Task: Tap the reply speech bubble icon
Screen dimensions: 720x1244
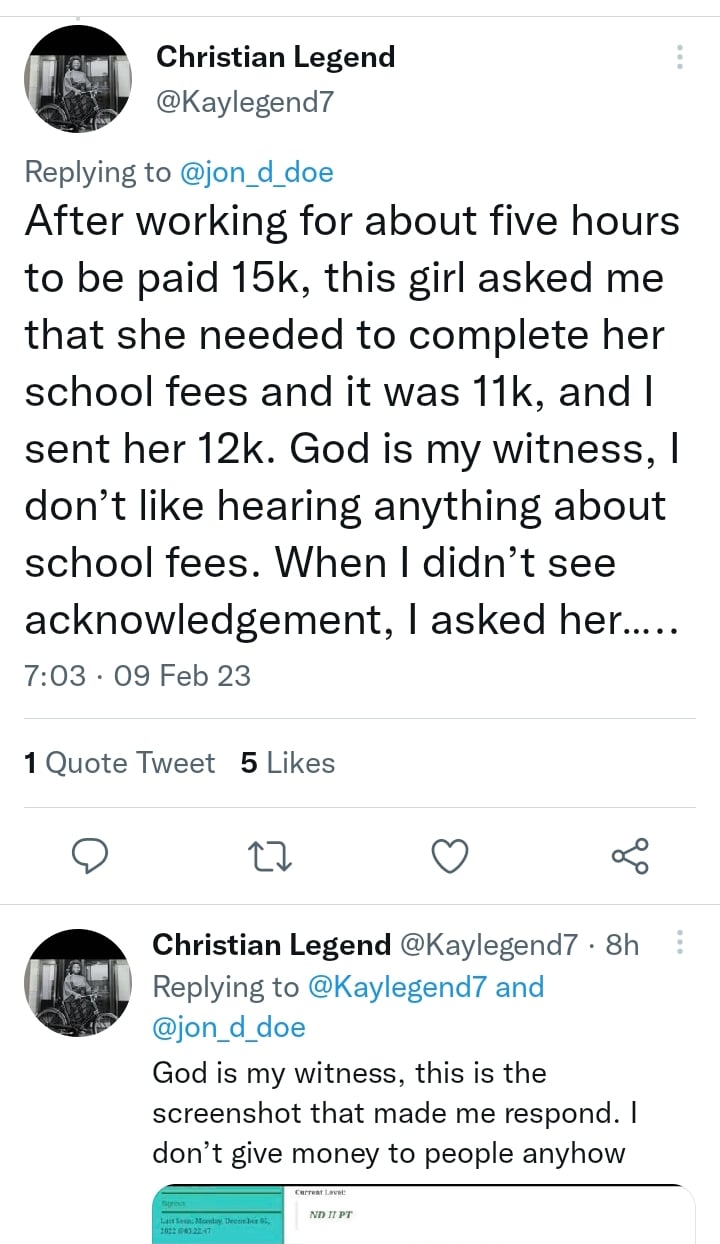Action: coord(91,856)
